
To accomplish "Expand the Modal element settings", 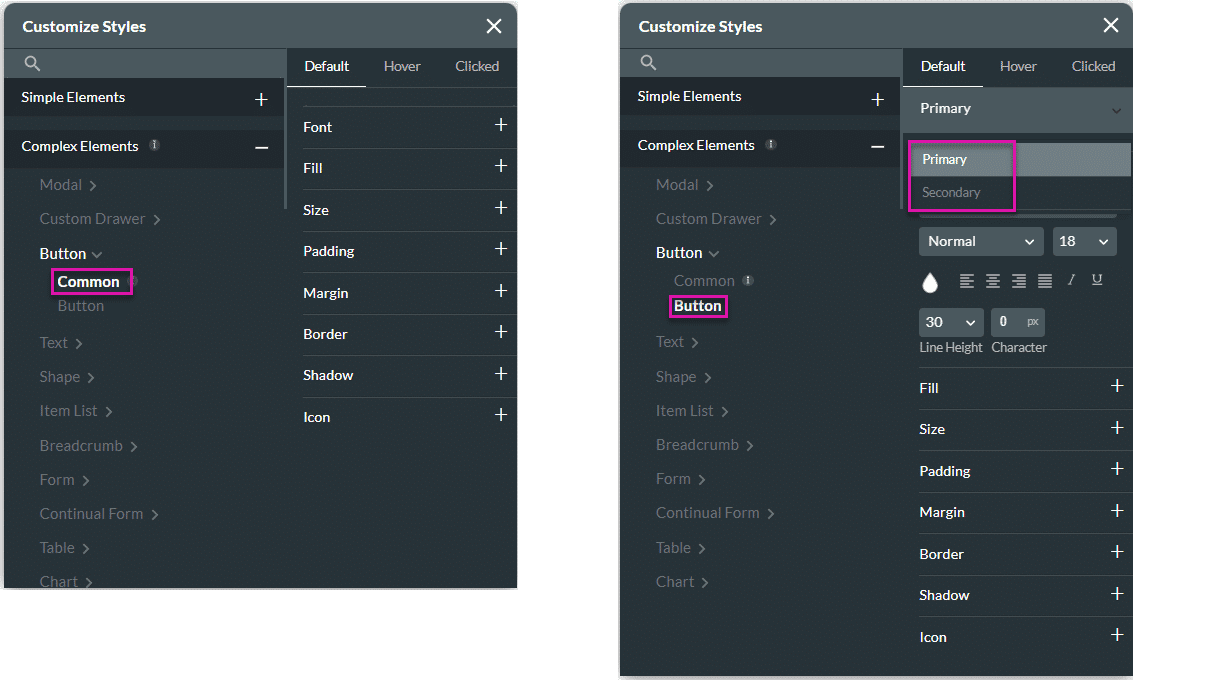I will click(678, 184).
